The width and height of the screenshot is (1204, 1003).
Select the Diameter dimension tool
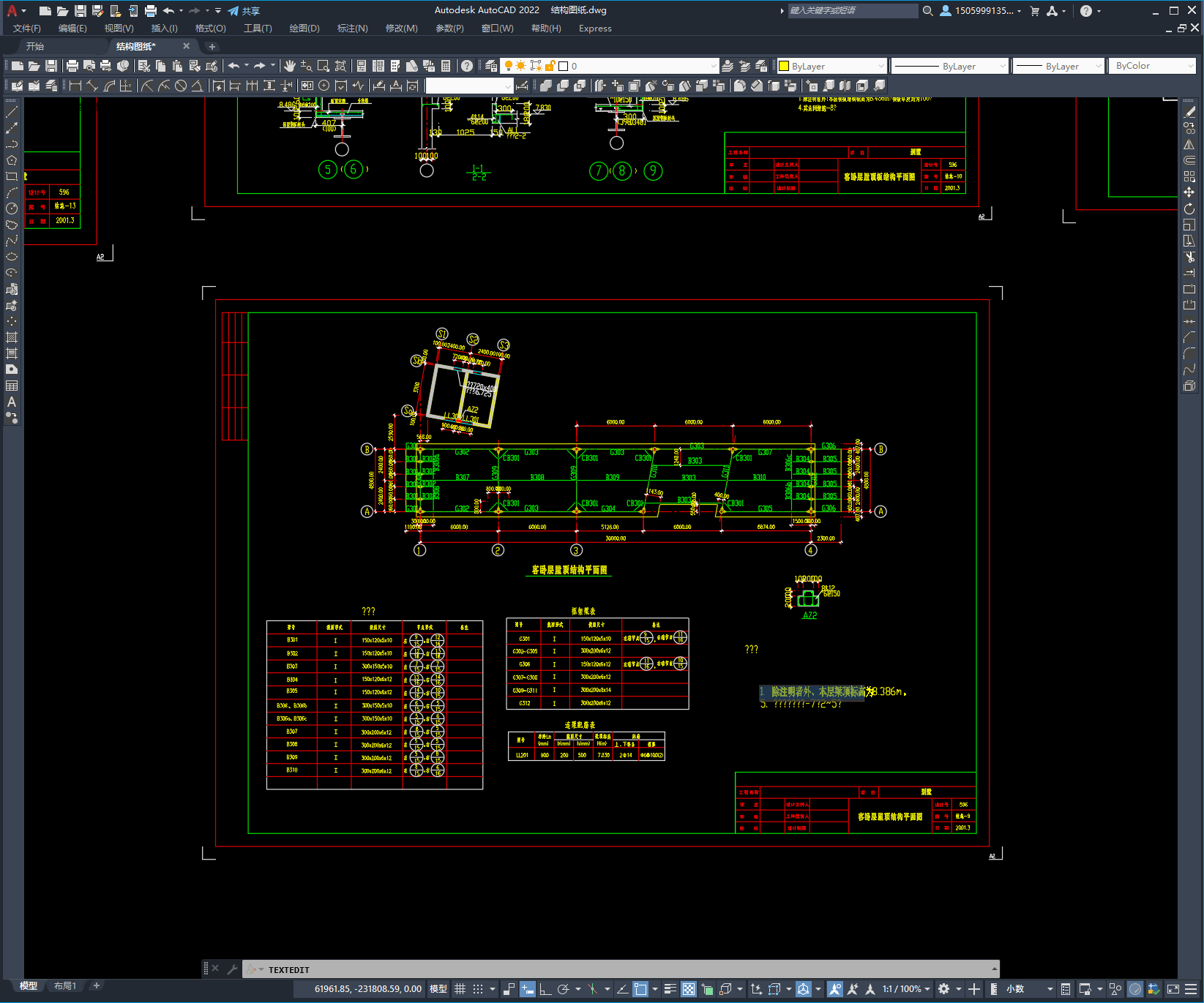[181, 86]
